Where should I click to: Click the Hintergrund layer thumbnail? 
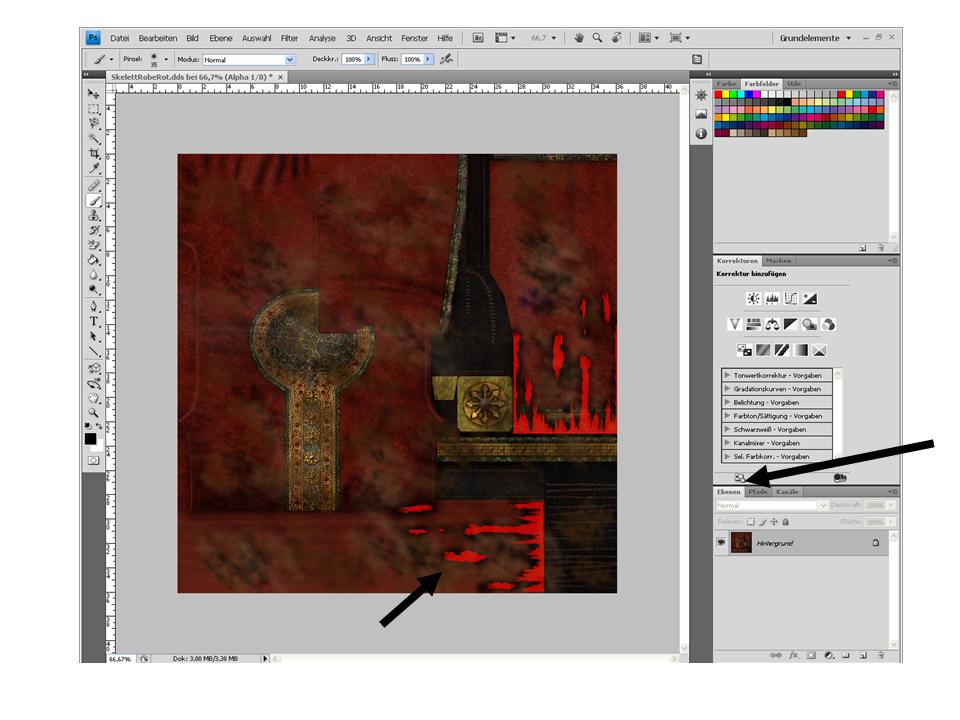click(x=741, y=542)
